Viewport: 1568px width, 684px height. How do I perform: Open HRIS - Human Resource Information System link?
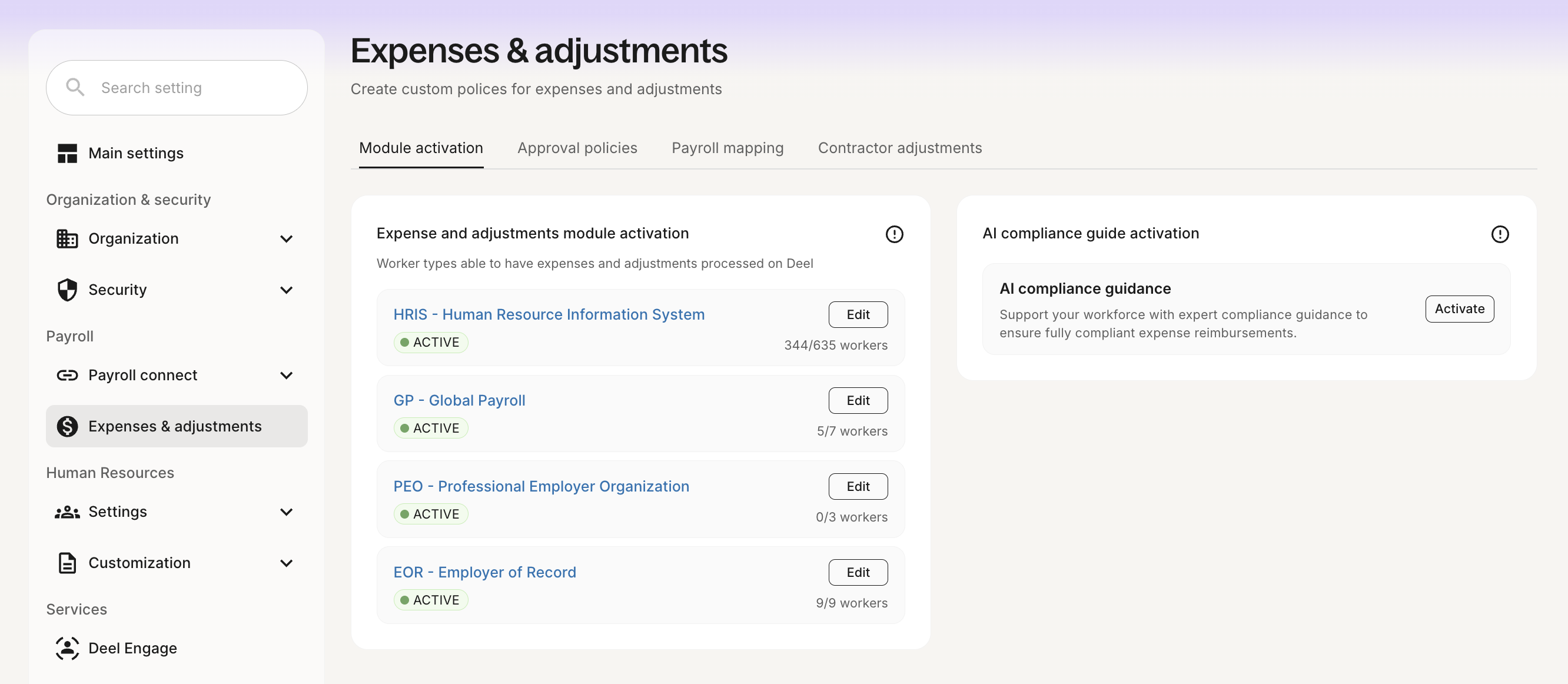[549, 314]
